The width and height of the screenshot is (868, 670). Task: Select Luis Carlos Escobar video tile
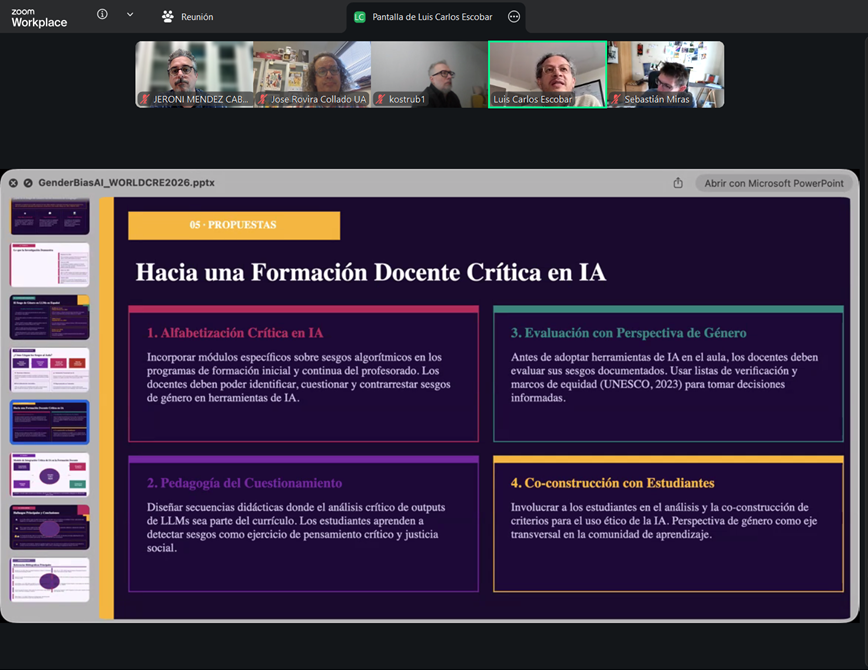(547, 74)
